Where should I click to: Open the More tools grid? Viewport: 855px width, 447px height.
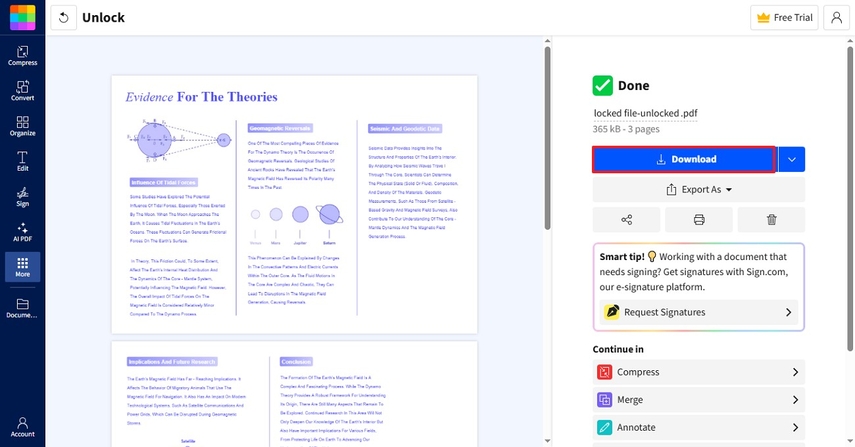(22, 267)
